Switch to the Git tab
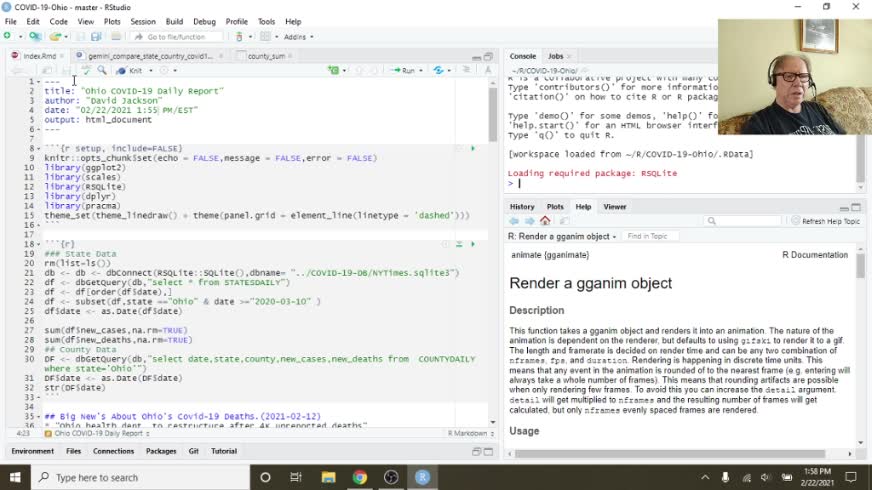Image resolution: width=872 pixels, height=490 pixels. click(x=194, y=451)
